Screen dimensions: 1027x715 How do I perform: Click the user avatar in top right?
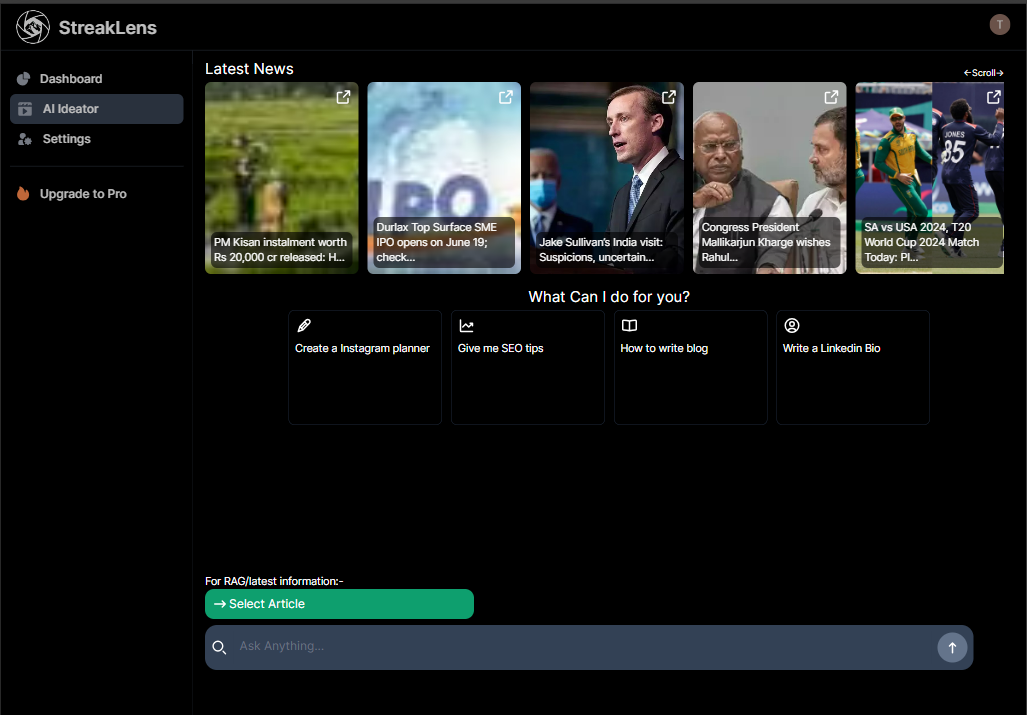click(999, 25)
